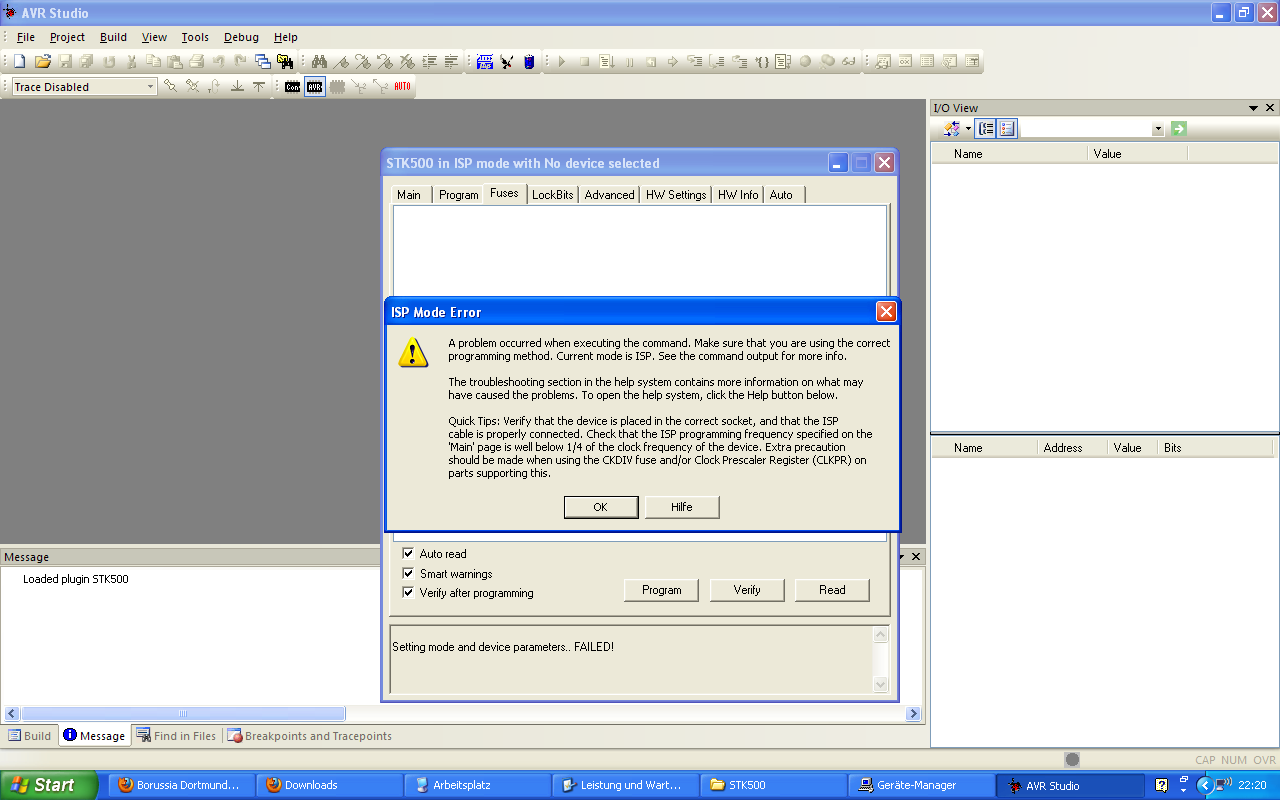Viewport: 1280px width, 800px height.
Task: Click the gray chip icon next to AVR
Action: pos(337,87)
